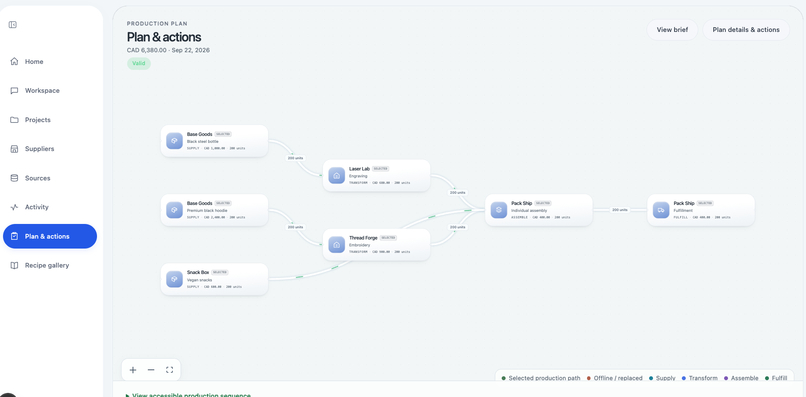The image size is (806, 397).
Task: Fit graph to view with frame icon
Action: pyautogui.click(x=170, y=370)
